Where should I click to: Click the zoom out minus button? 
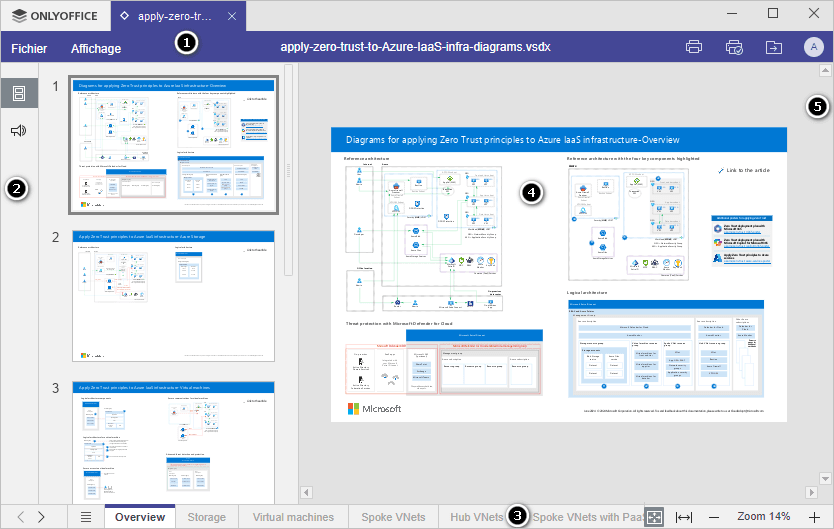point(714,517)
